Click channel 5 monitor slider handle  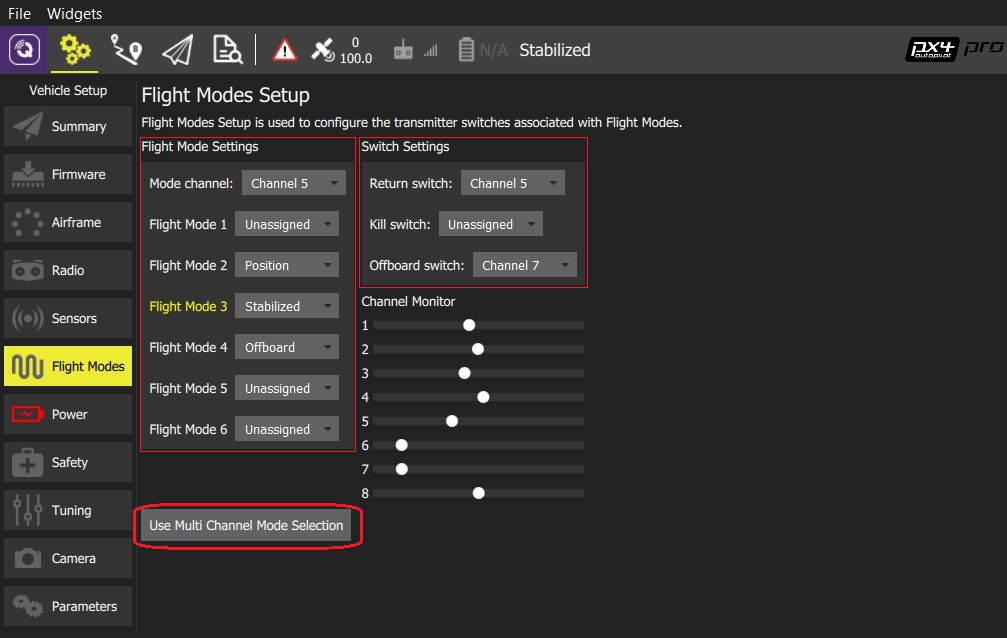point(452,421)
